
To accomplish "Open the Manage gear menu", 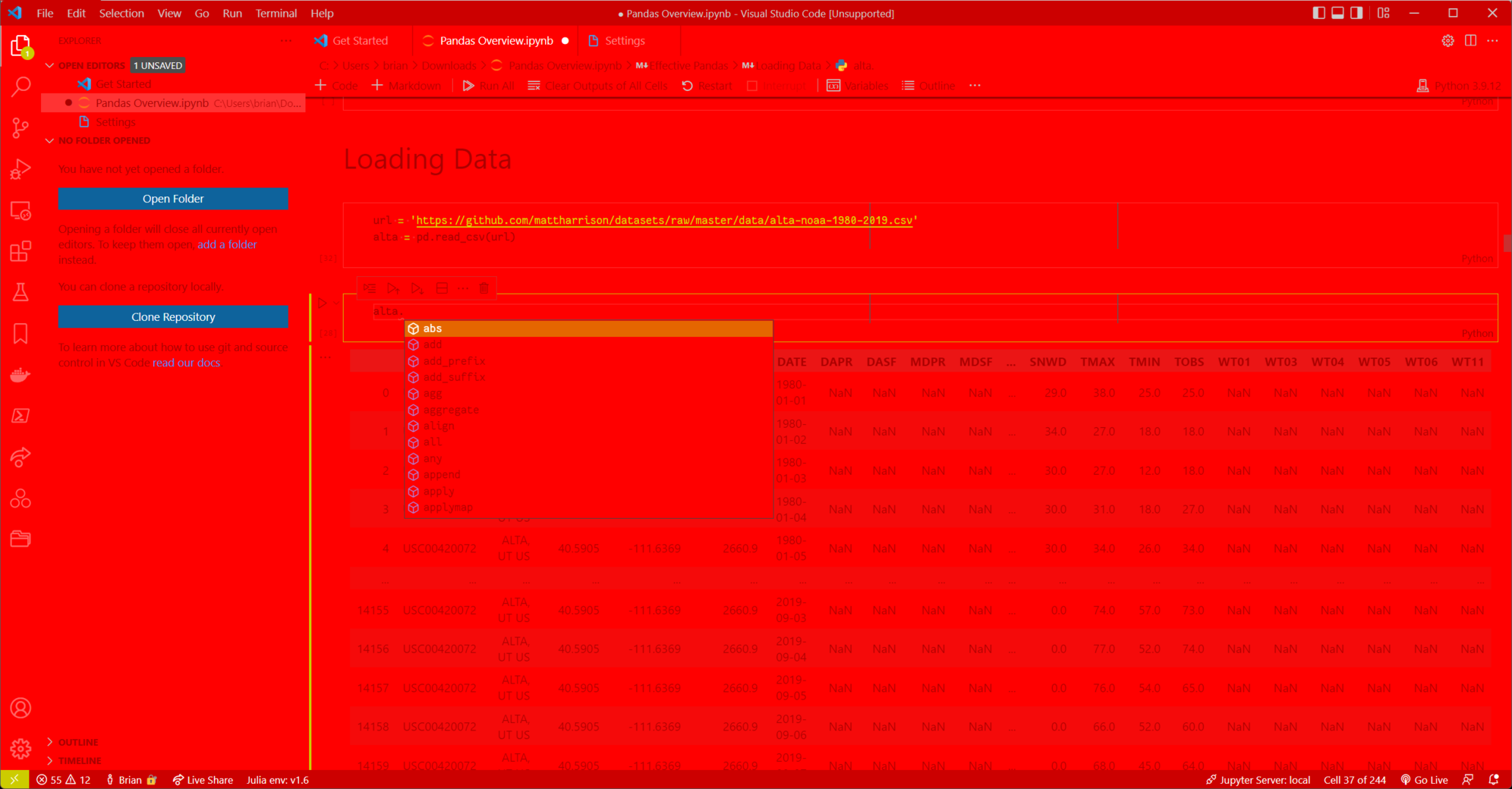I will click(20, 749).
